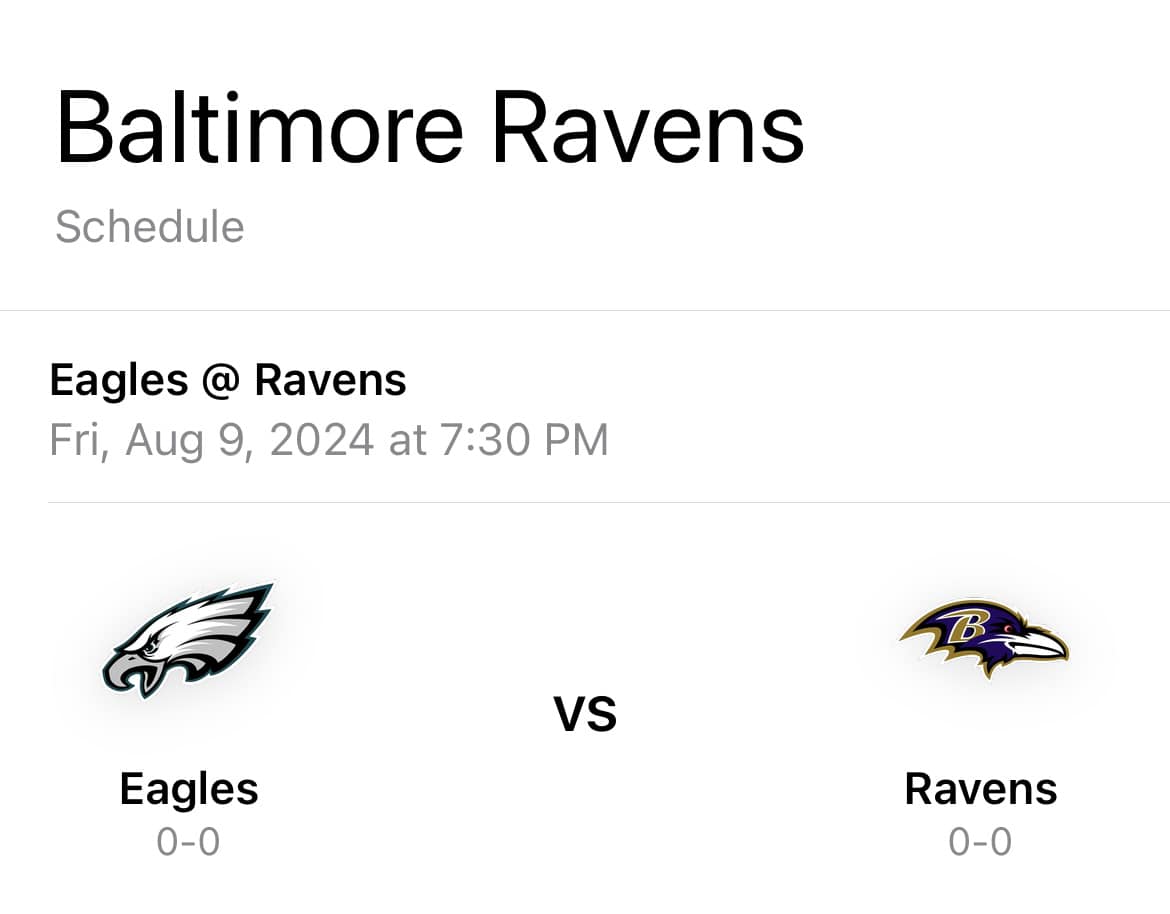Image resolution: width=1170 pixels, height=914 pixels.
Task: Click the word Baltimore in the title
Action: [260, 128]
